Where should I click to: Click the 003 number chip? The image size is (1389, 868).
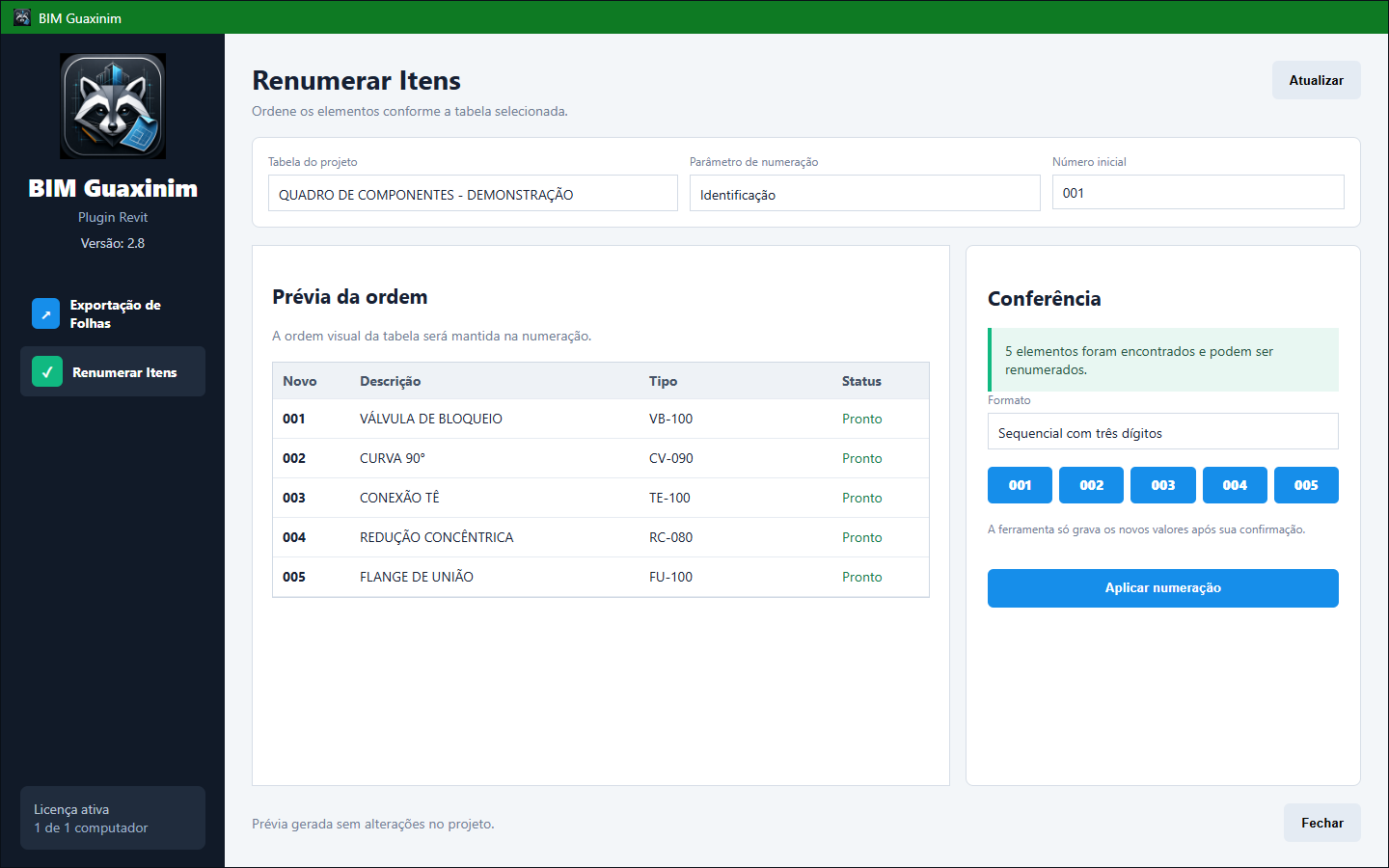click(x=1163, y=485)
